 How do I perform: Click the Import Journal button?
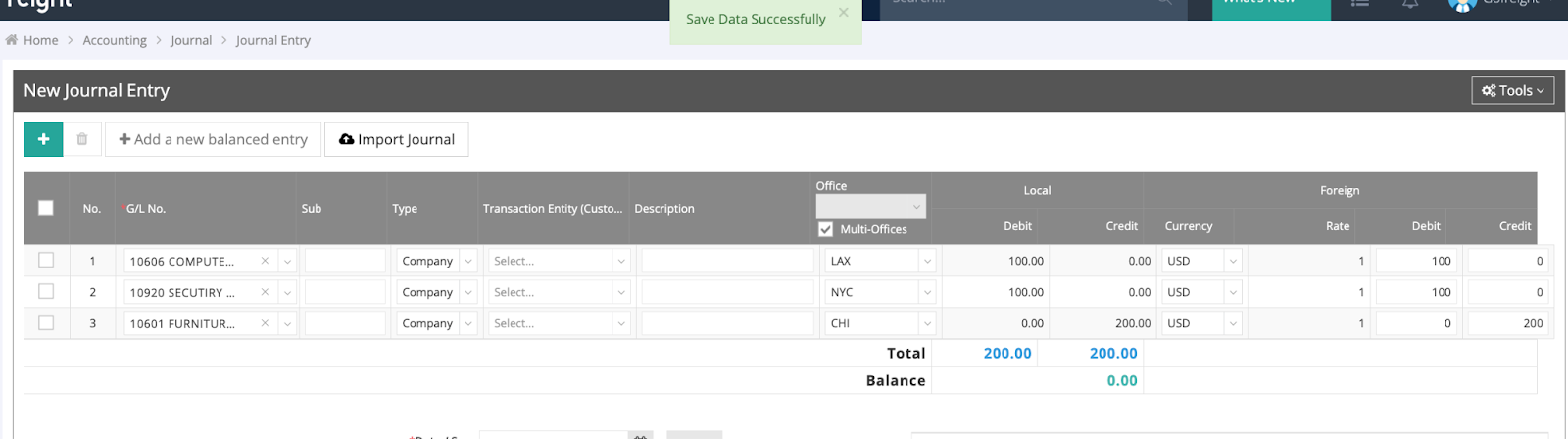[x=396, y=139]
